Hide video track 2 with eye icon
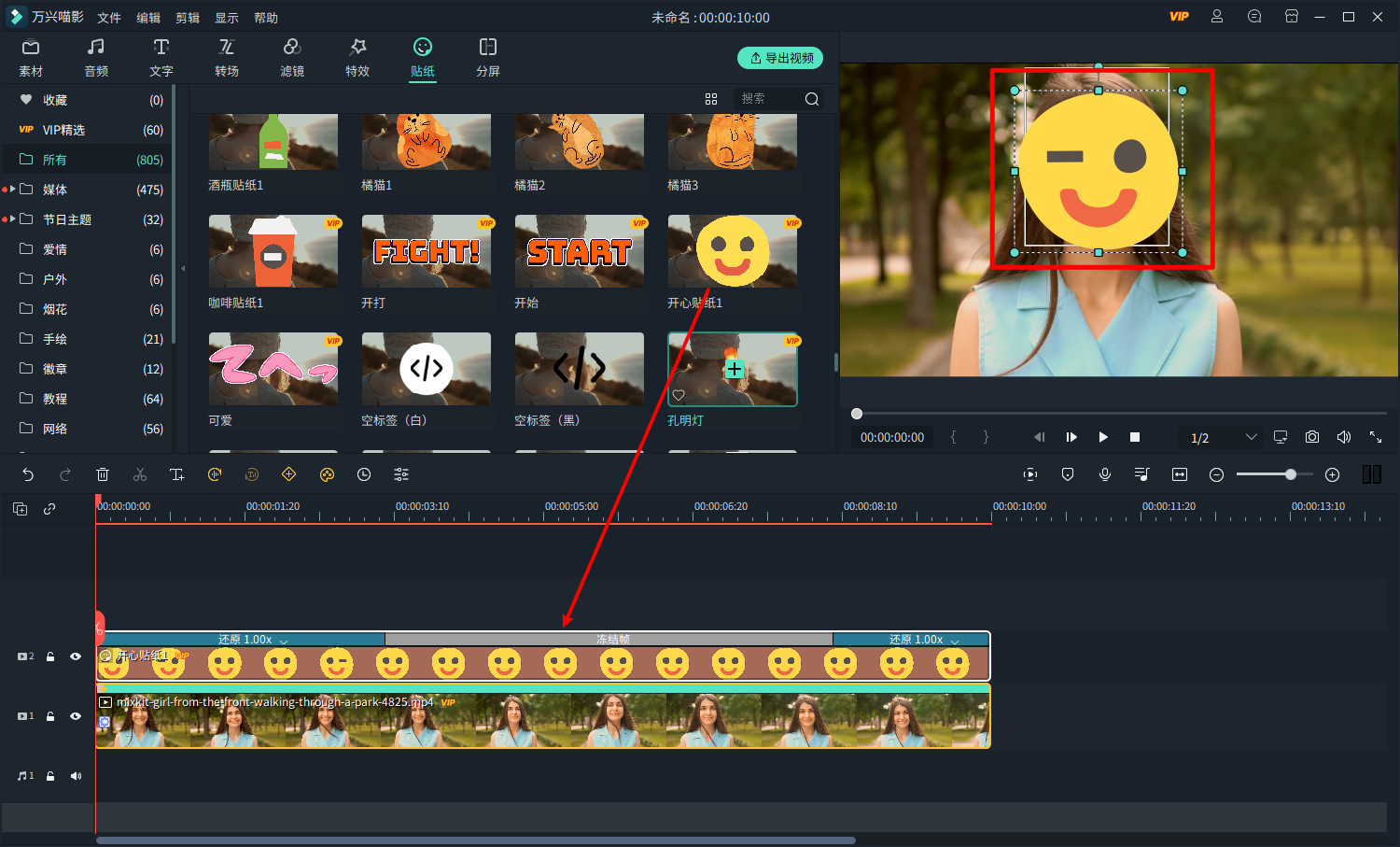Viewport: 1400px width, 847px height. tap(76, 656)
